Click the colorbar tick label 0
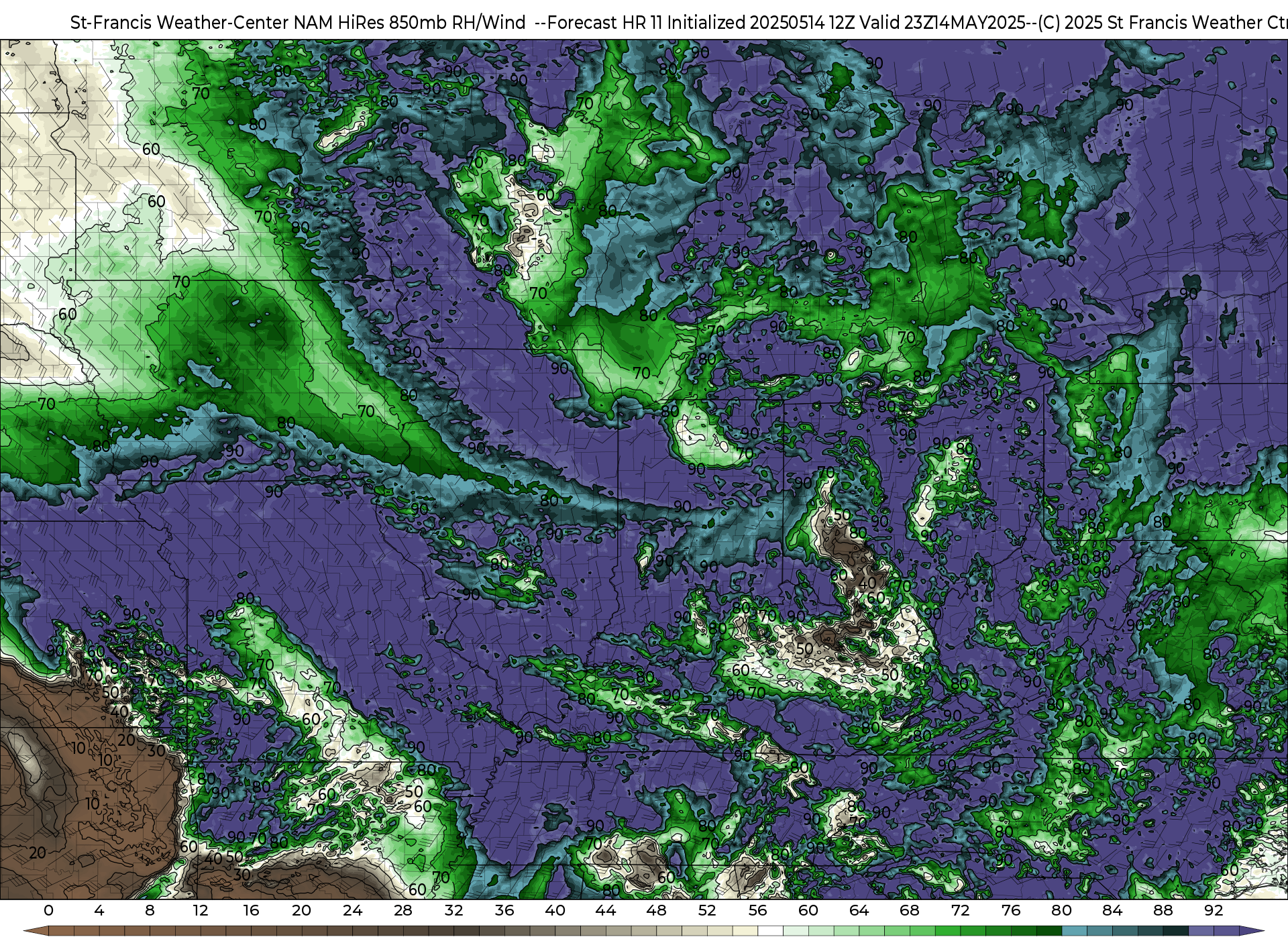The image size is (1288, 939). point(48,911)
